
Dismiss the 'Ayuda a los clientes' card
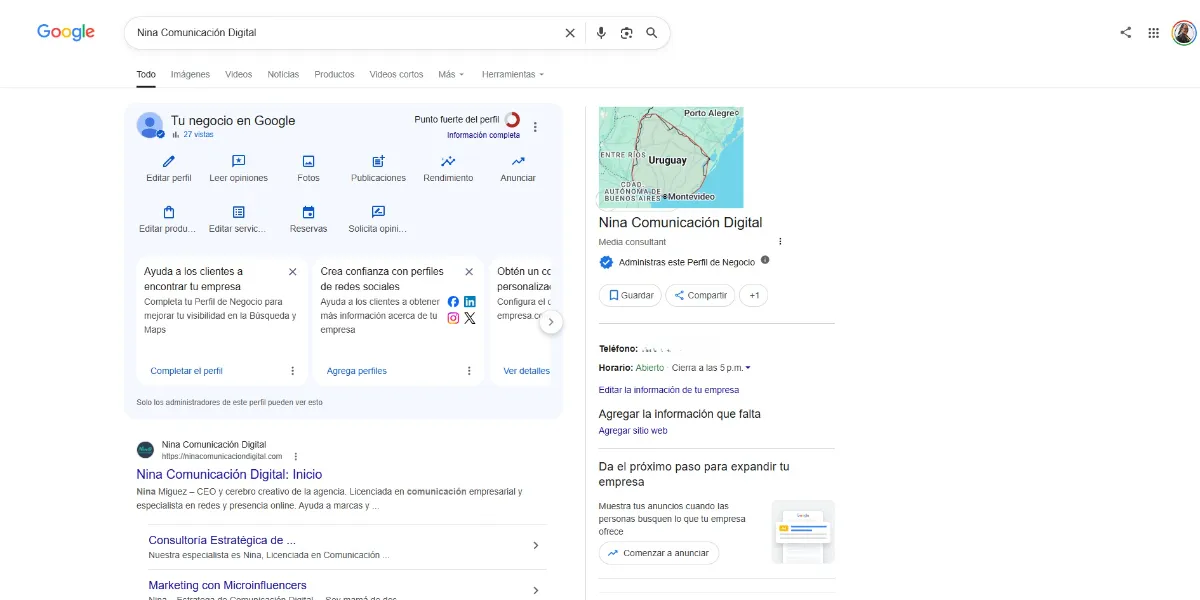[x=292, y=271]
